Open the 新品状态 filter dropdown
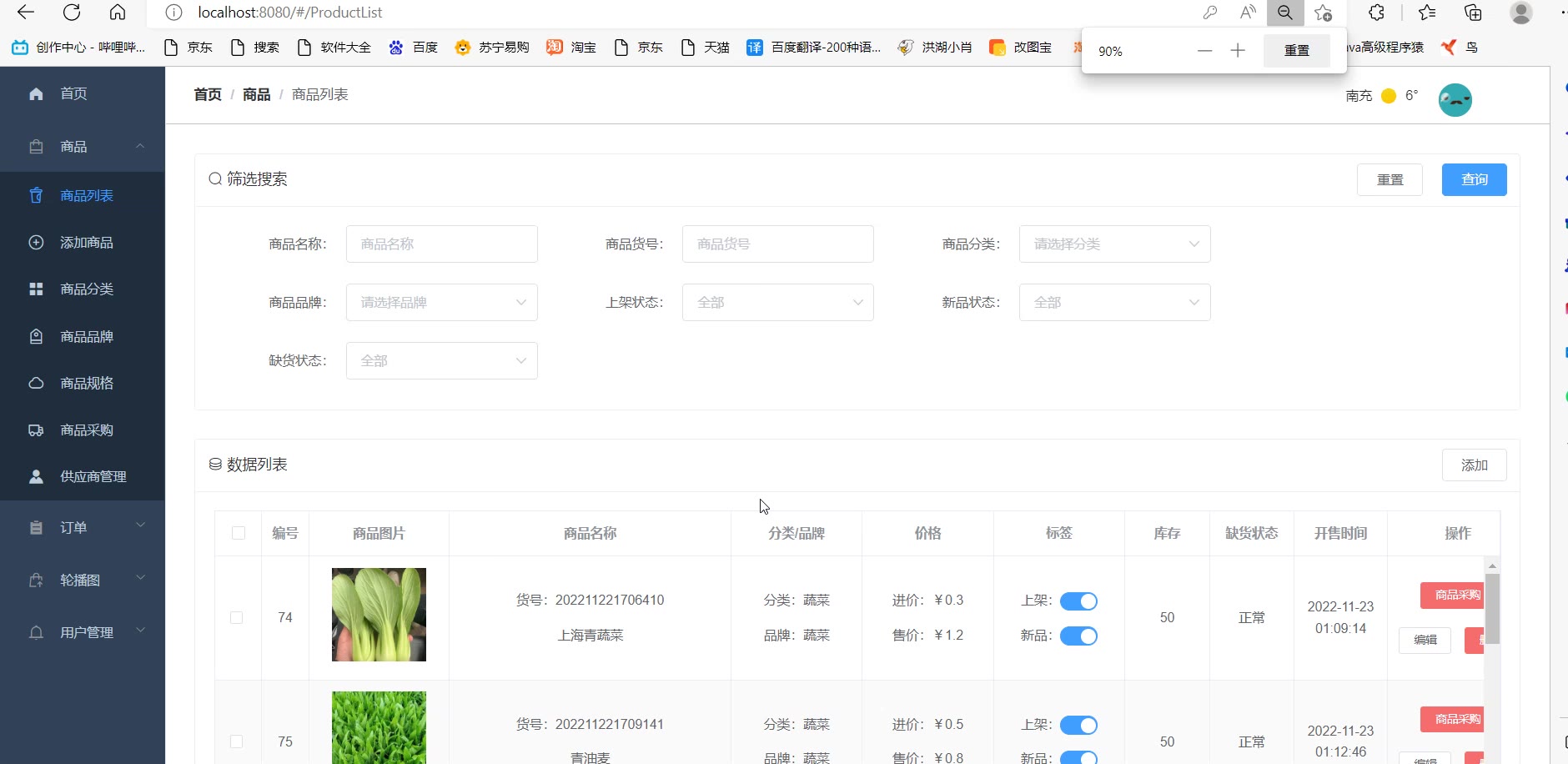Viewport: 1568px width, 764px height. click(x=1114, y=303)
